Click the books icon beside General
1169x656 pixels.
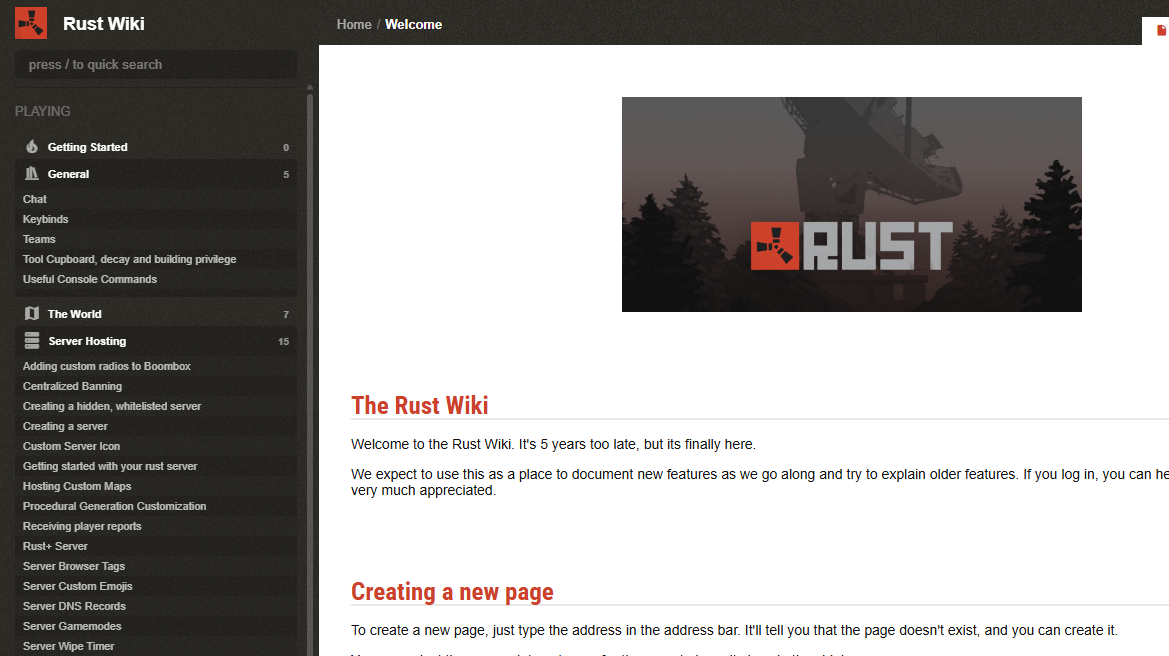[31, 174]
